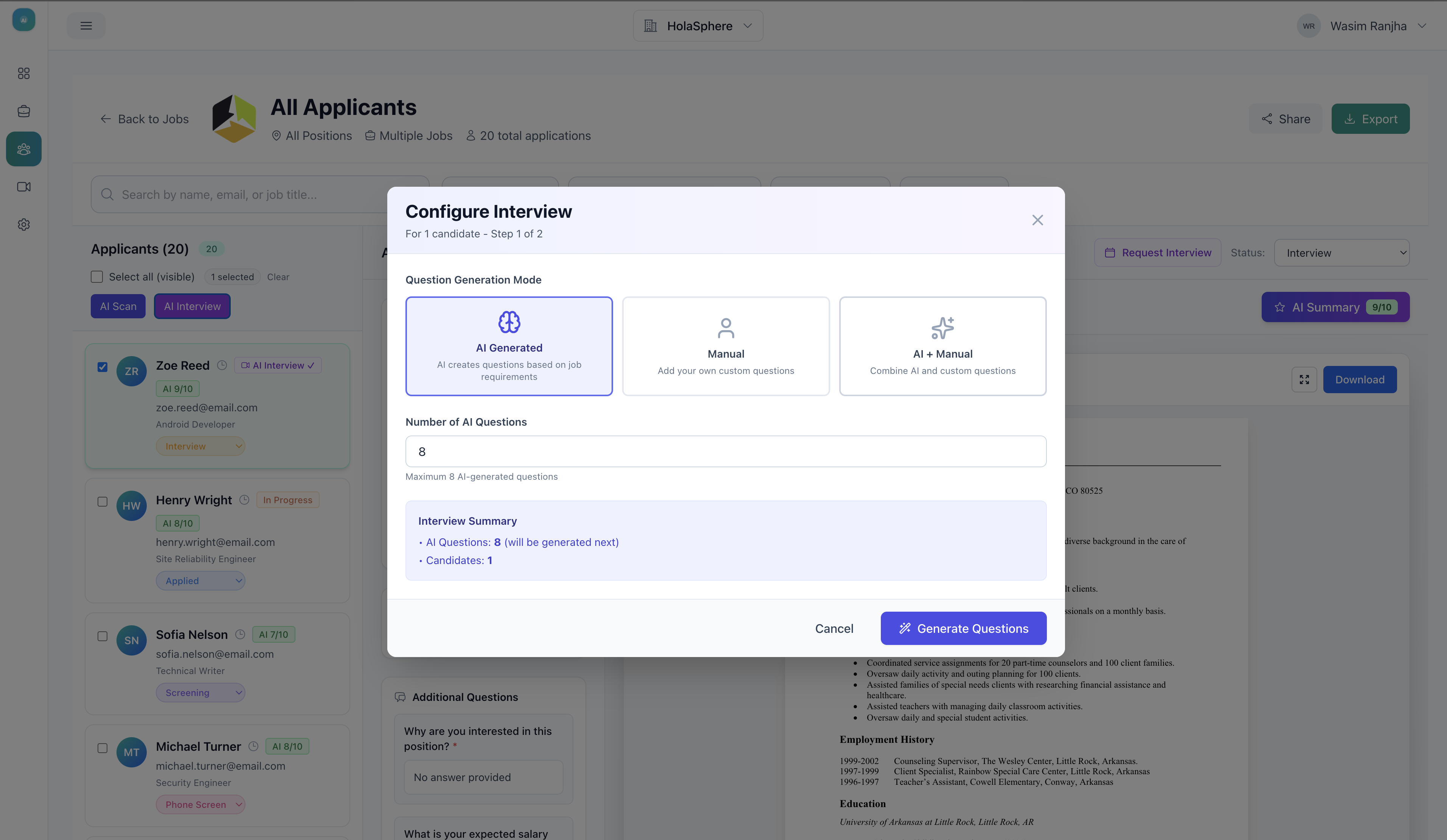Open the video interviews icon in sidebar
The image size is (1447, 840).
tap(23, 186)
